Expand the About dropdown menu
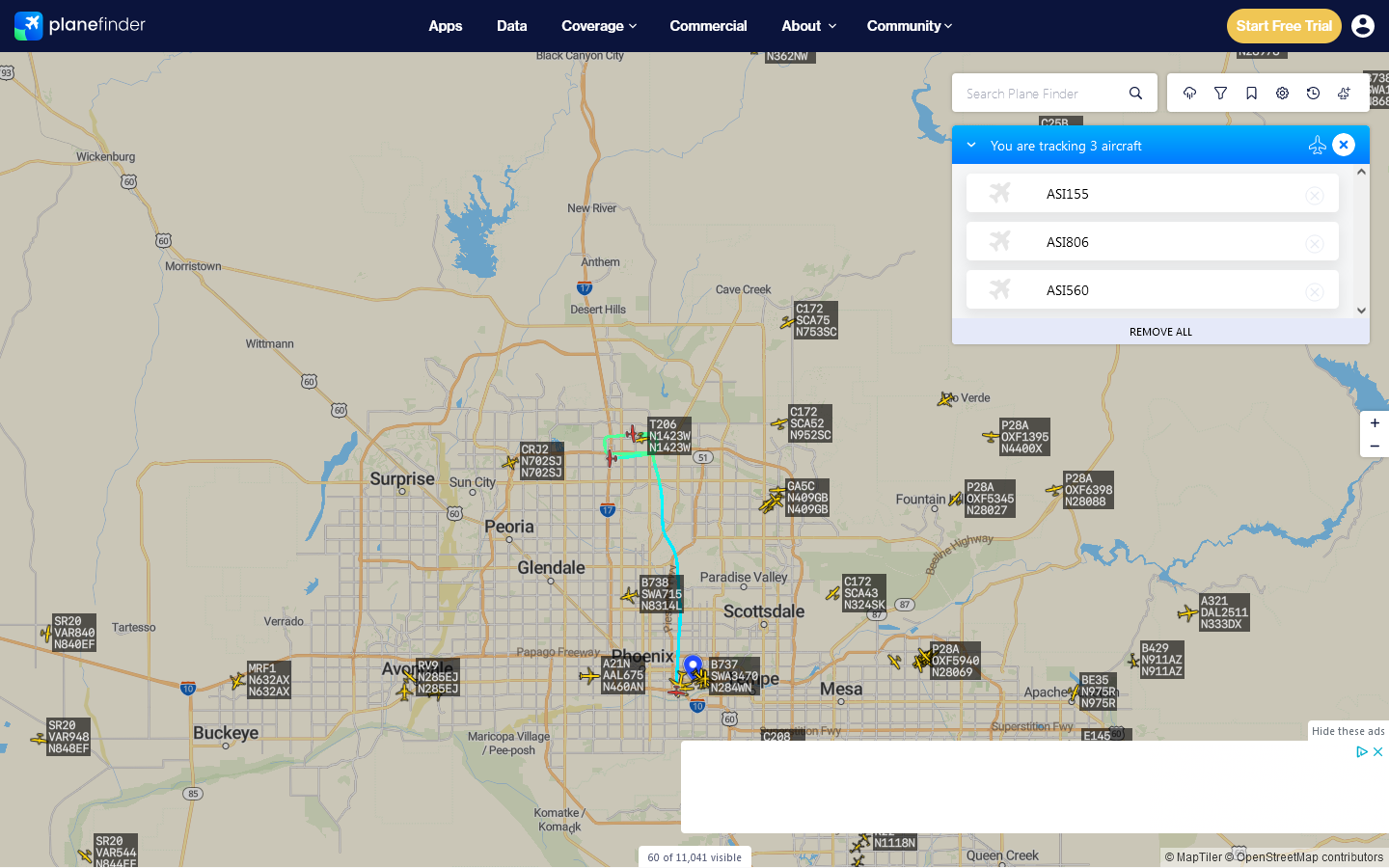The height and width of the screenshot is (868, 1389). pos(808,26)
